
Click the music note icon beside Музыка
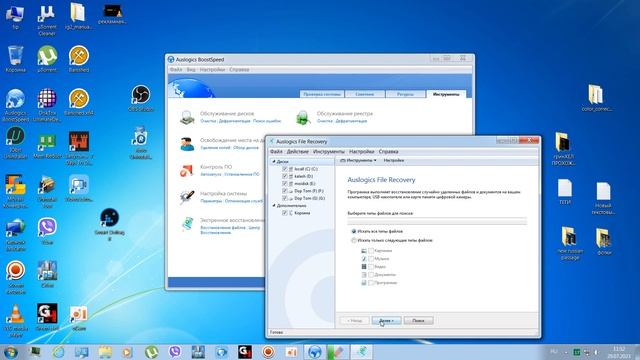pos(364,259)
